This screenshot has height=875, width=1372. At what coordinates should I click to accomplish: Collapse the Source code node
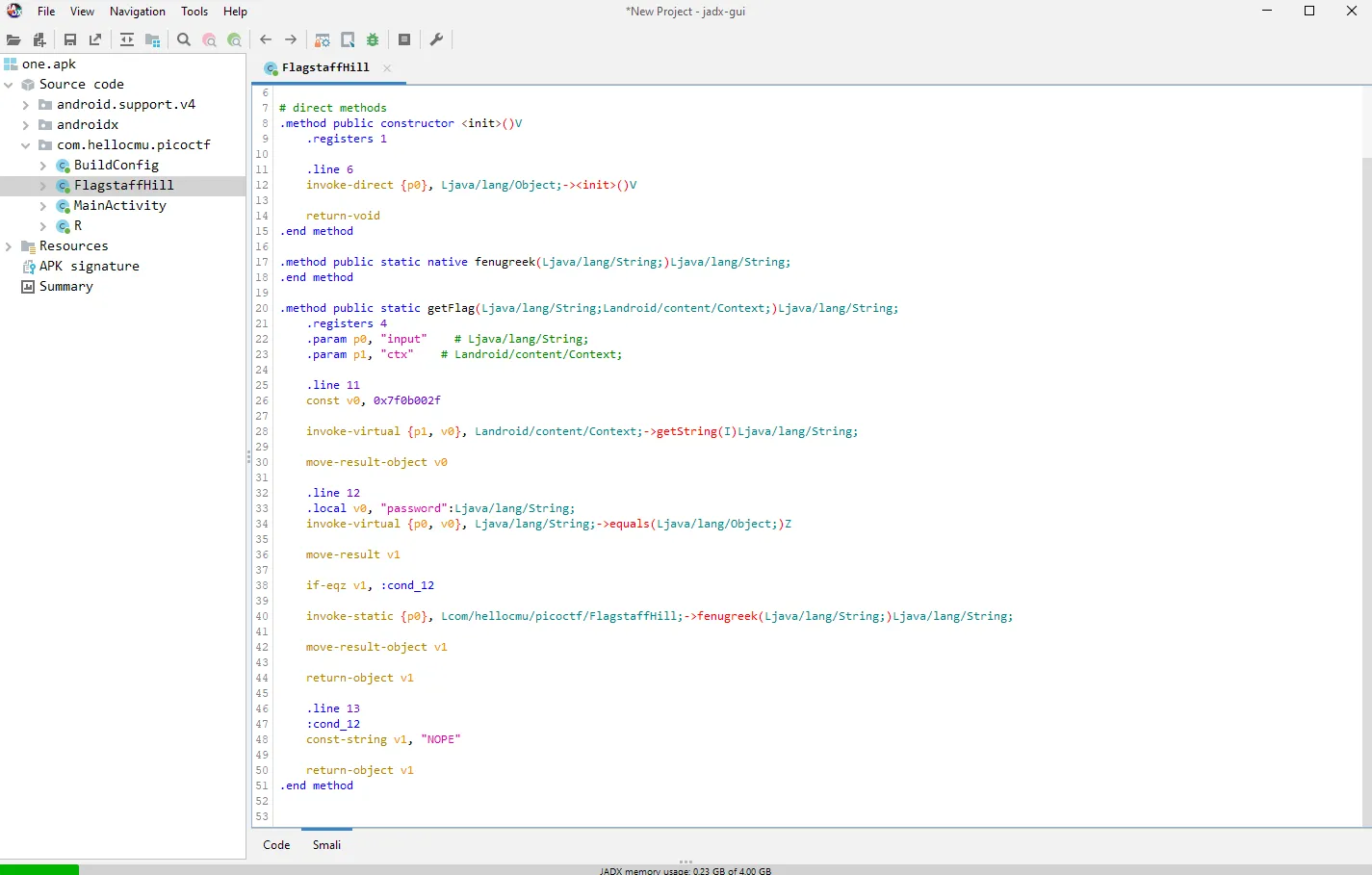tap(9, 85)
